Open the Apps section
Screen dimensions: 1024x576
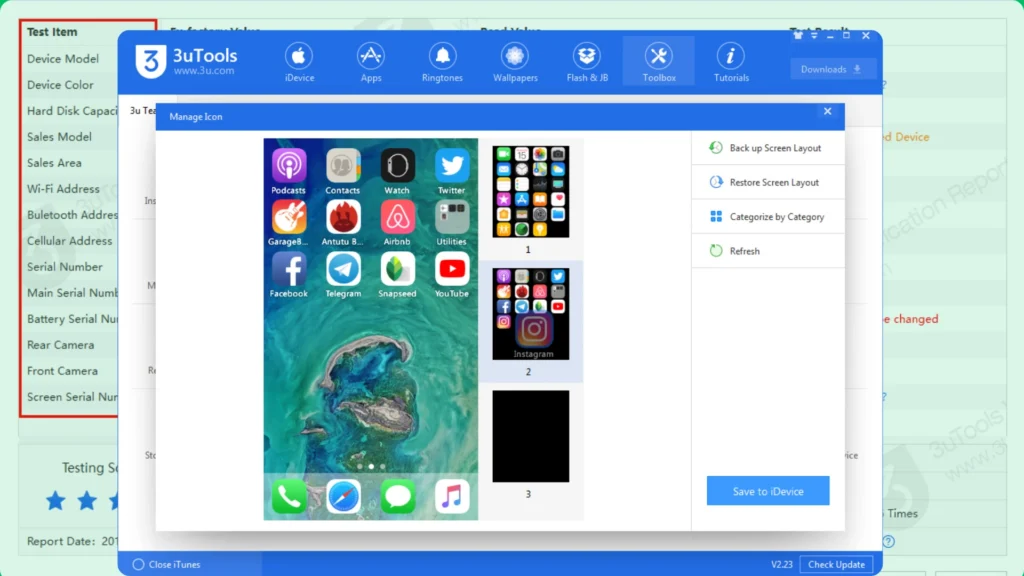[x=370, y=63]
